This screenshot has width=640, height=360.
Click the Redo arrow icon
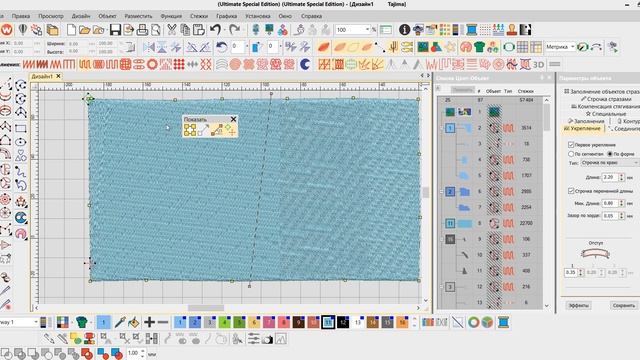coord(234,30)
